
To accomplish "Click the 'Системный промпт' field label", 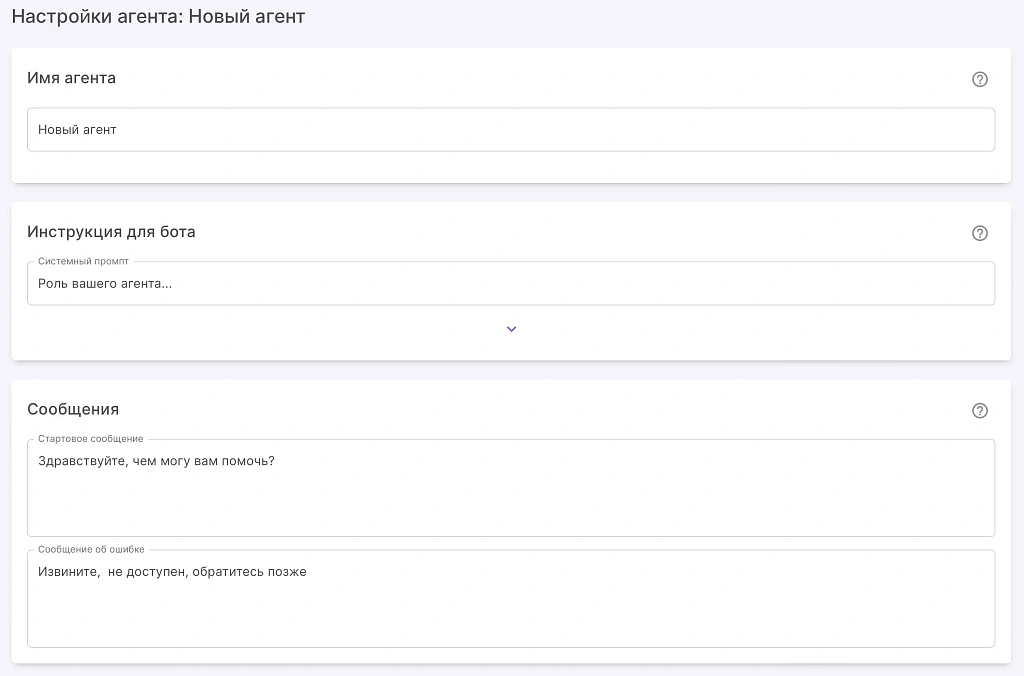I will [83, 262].
